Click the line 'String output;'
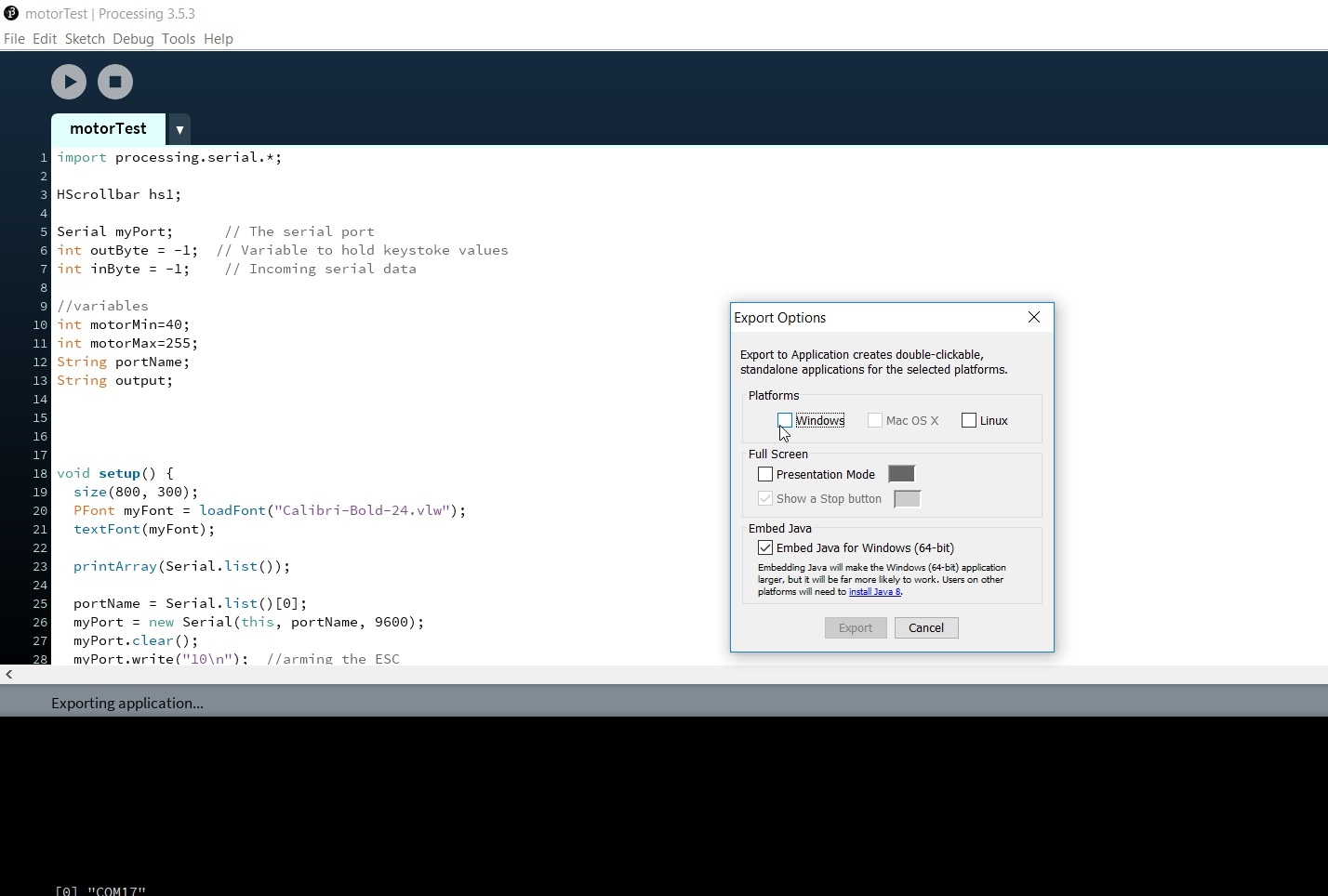 [114, 380]
